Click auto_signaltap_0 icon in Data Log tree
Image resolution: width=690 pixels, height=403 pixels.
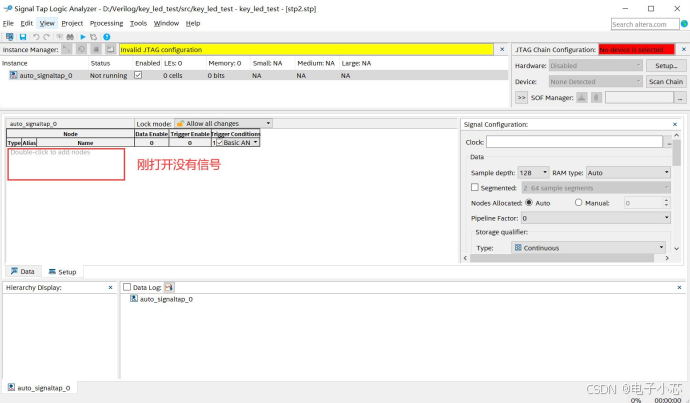pyautogui.click(x=134, y=299)
